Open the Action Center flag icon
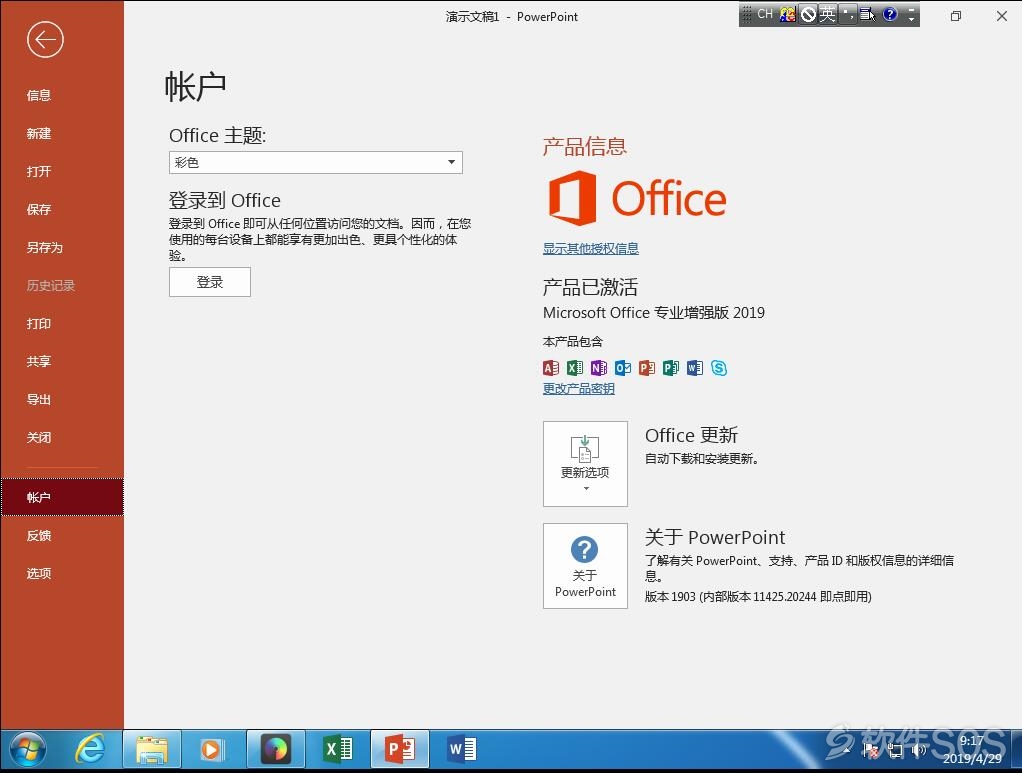 [x=870, y=751]
